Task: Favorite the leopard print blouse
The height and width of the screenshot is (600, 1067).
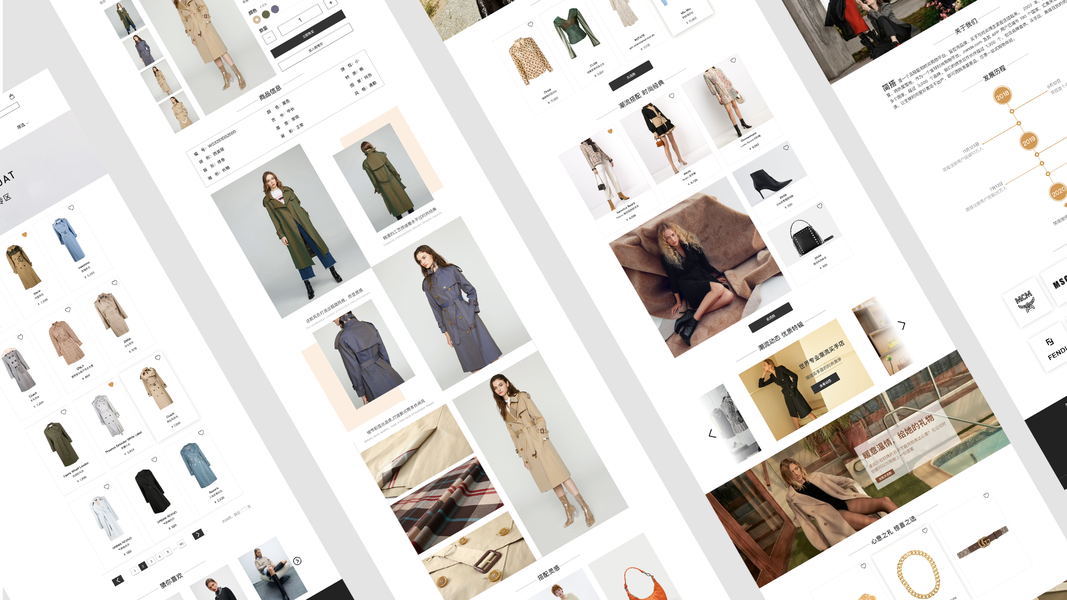Action: coord(530,24)
